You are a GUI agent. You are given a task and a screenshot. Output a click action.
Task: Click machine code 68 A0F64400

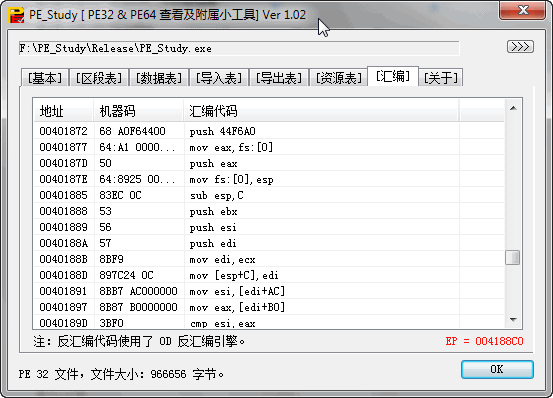tap(132, 131)
